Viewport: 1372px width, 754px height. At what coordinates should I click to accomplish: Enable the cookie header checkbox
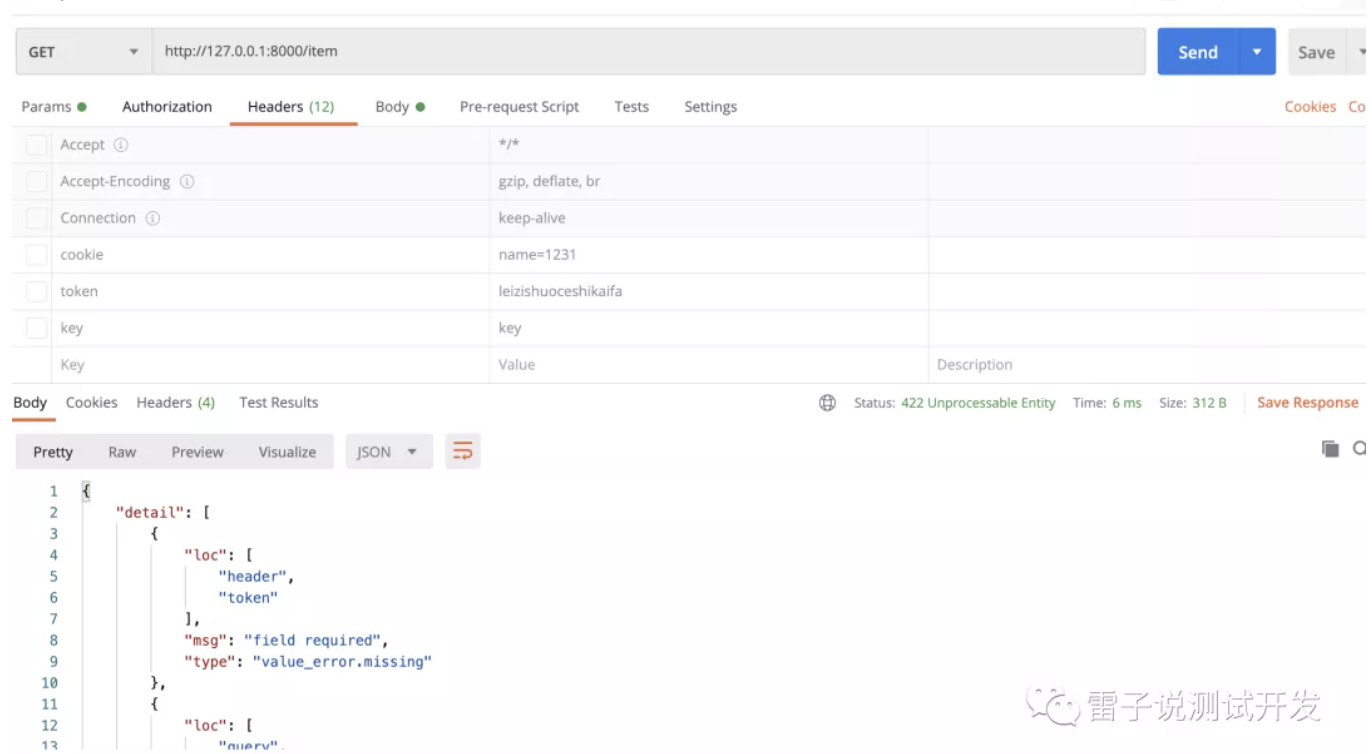coord(36,255)
